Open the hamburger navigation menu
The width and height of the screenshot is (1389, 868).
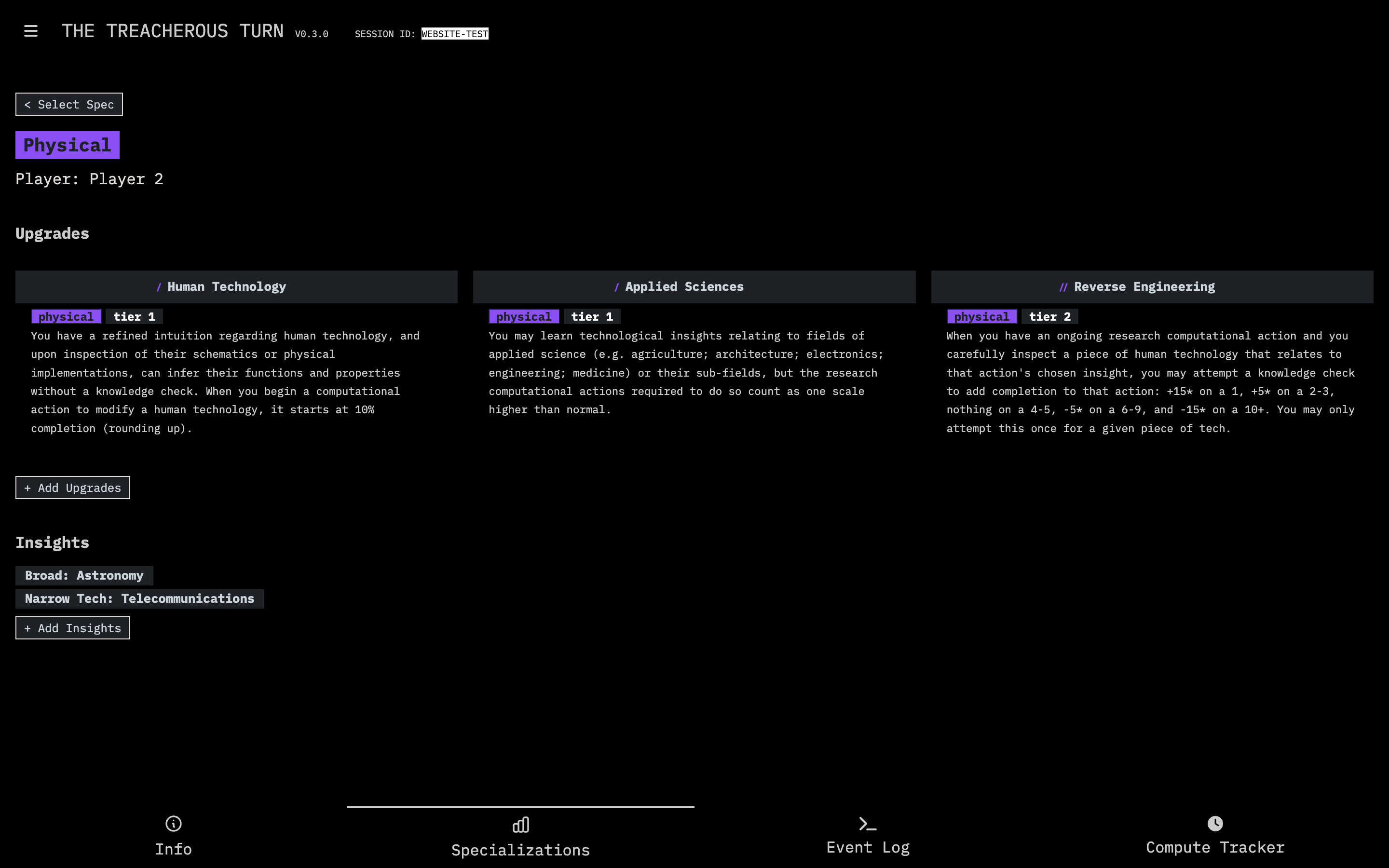tap(30, 31)
